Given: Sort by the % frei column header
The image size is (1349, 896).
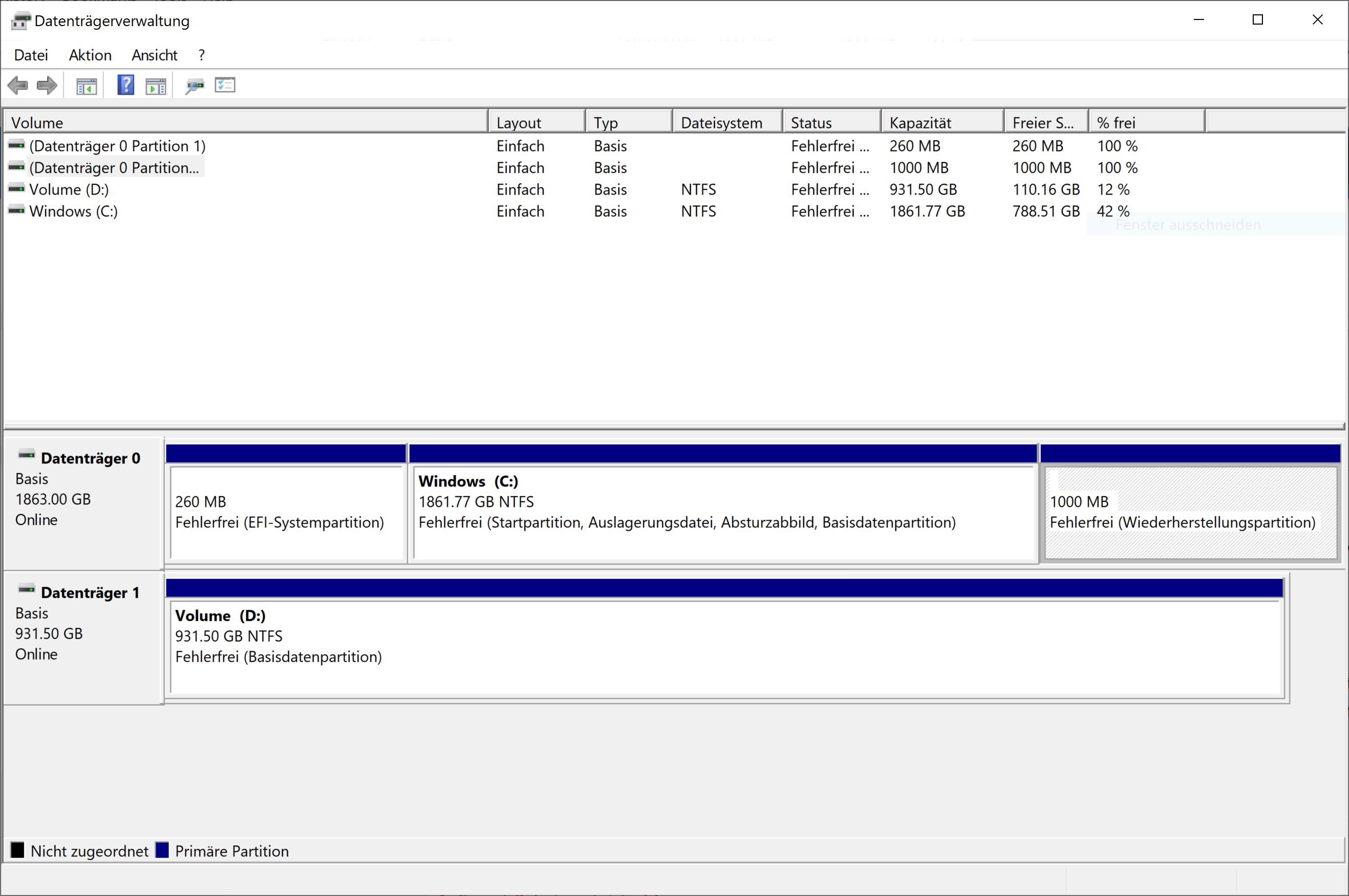Looking at the screenshot, I should pyautogui.click(x=1147, y=122).
